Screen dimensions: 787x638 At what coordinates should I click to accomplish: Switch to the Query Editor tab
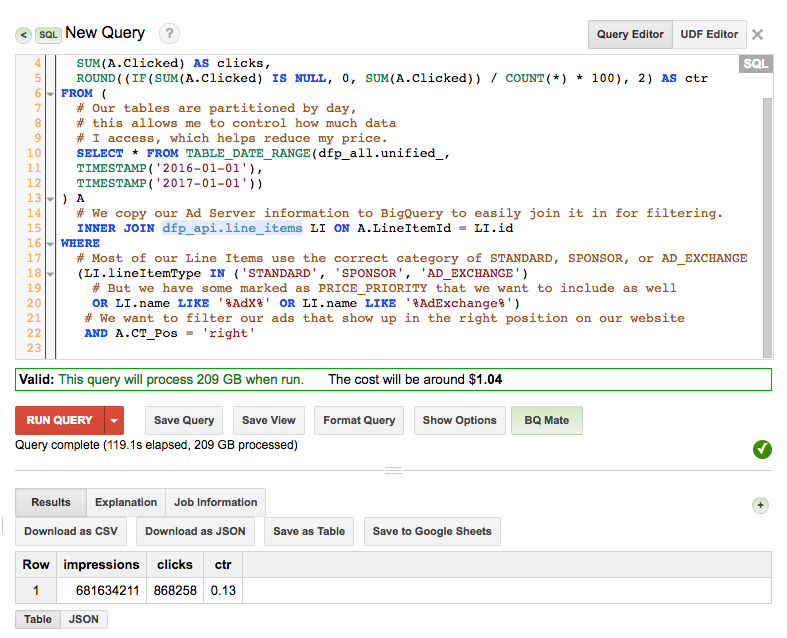(x=630, y=34)
